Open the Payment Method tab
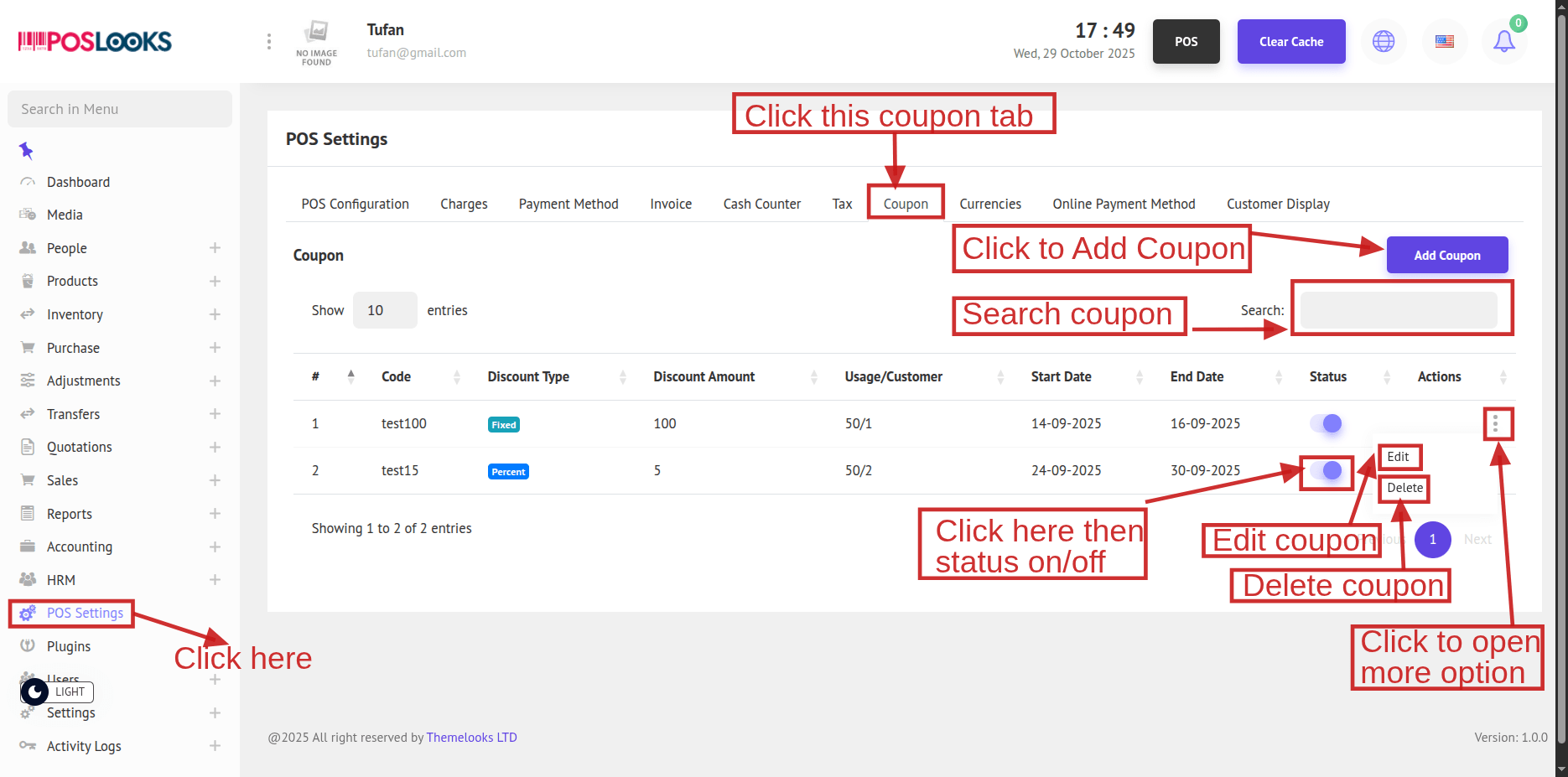The height and width of the screenshot is (777, 1568). 568,204
